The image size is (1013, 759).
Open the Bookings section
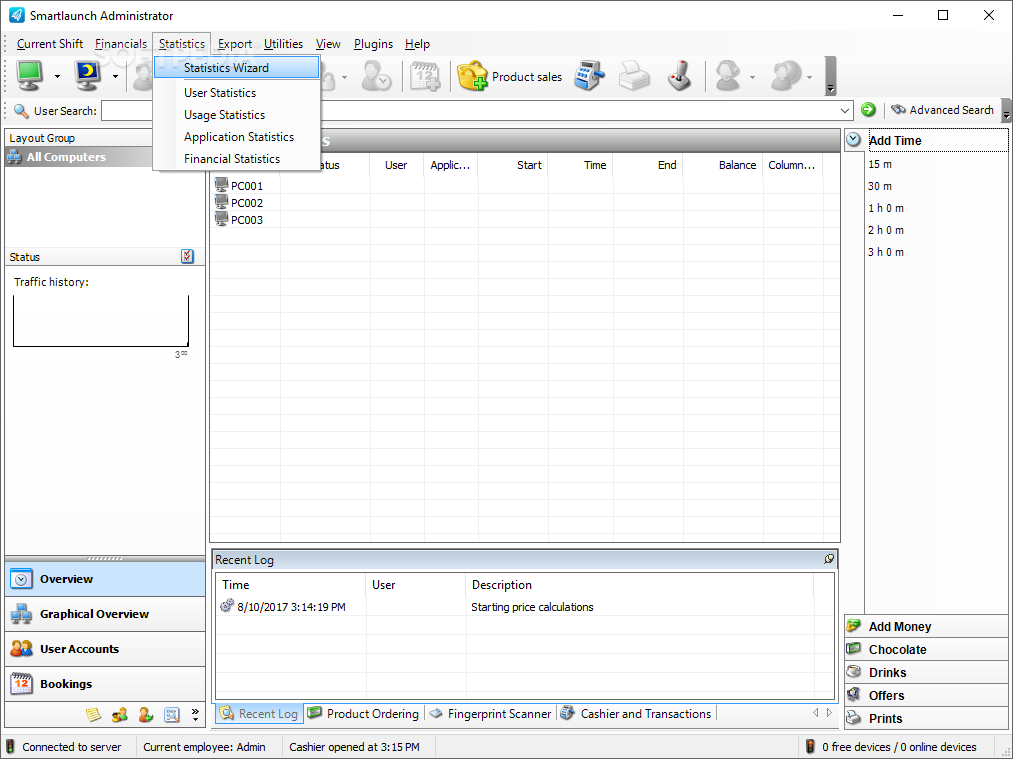point(105,684)
